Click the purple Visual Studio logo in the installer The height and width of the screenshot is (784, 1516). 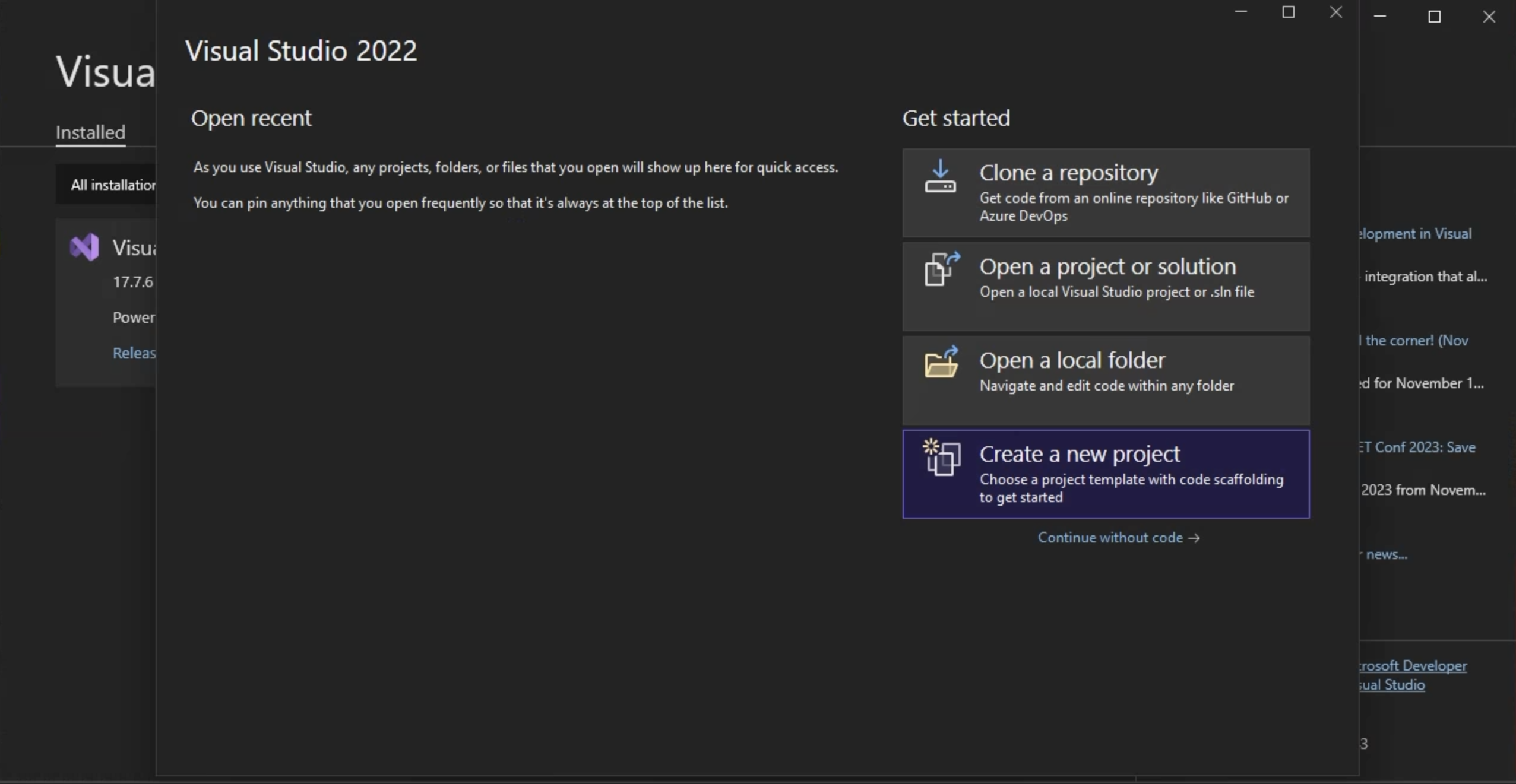[x=83, y=246]
